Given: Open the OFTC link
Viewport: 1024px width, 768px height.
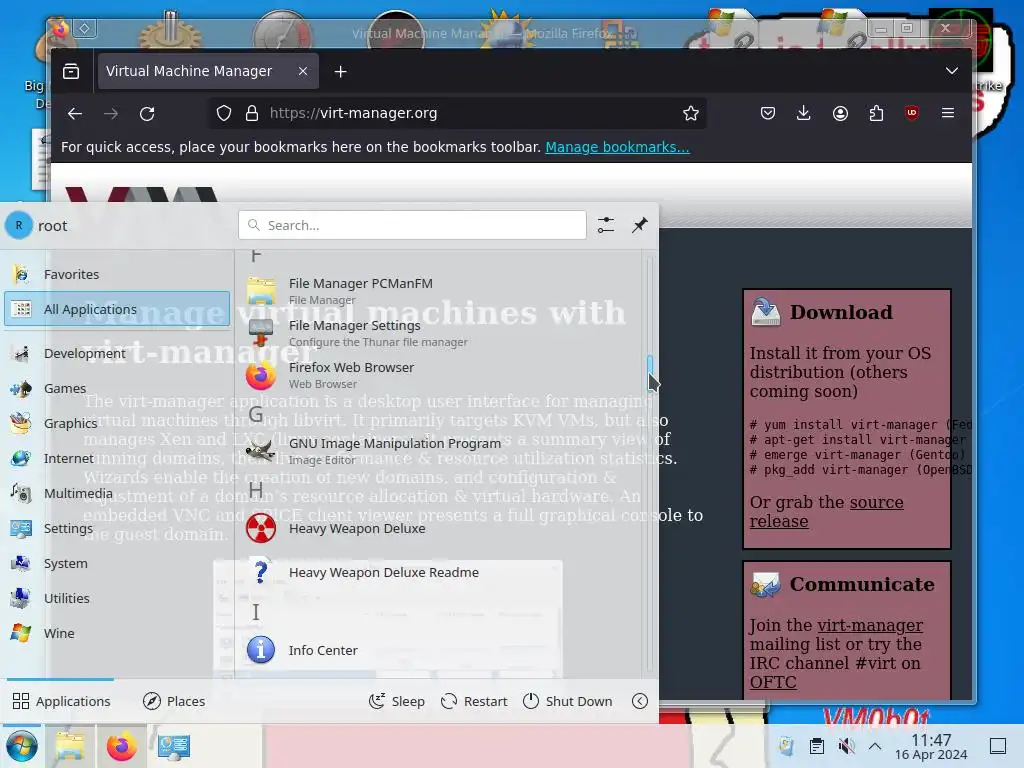Looking at the screenshot, I should (x=773, y=682).
